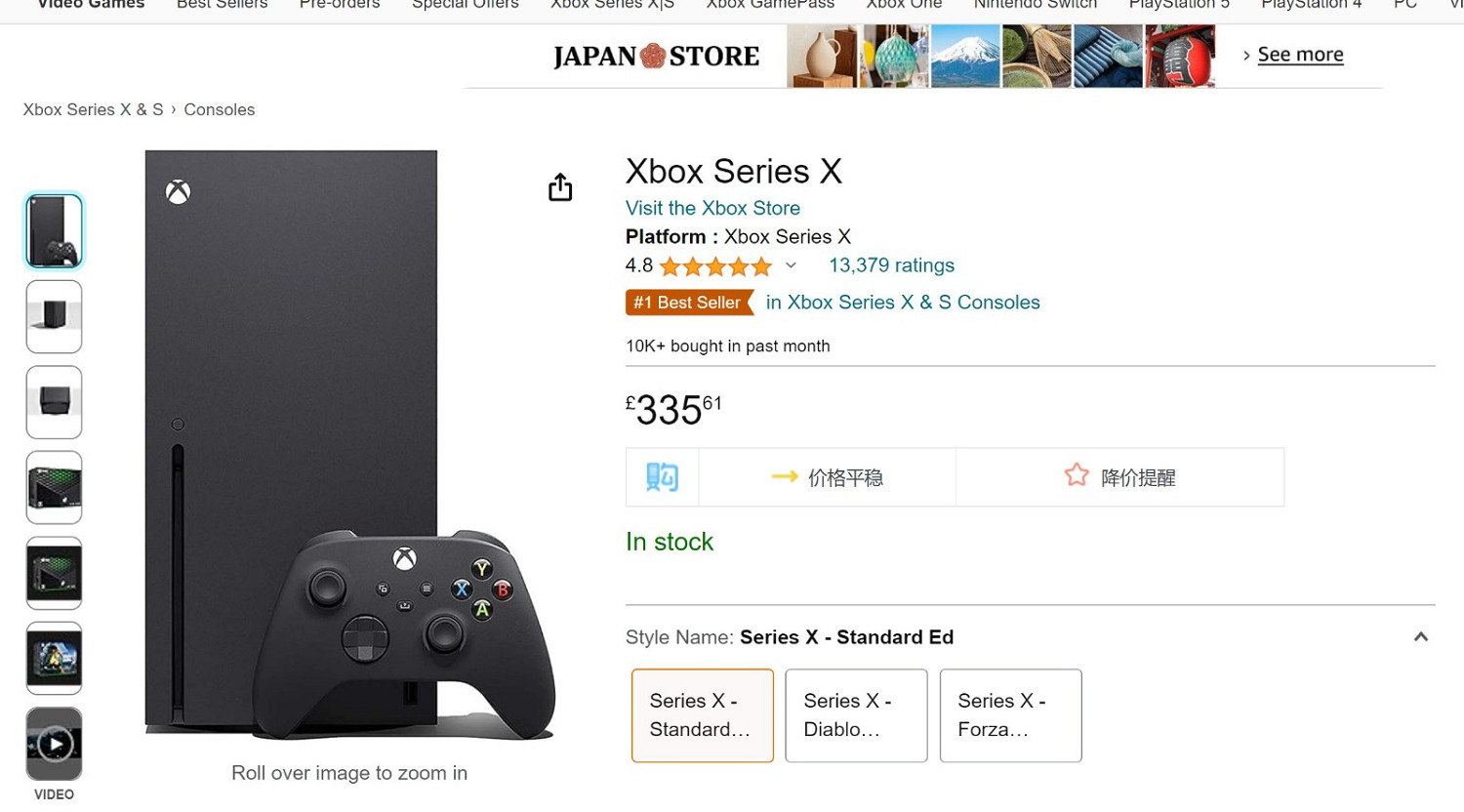This screenshot has height=812, width=1464.
Task: Click the orange star rating icons
Action: click(x=714, y=265)
